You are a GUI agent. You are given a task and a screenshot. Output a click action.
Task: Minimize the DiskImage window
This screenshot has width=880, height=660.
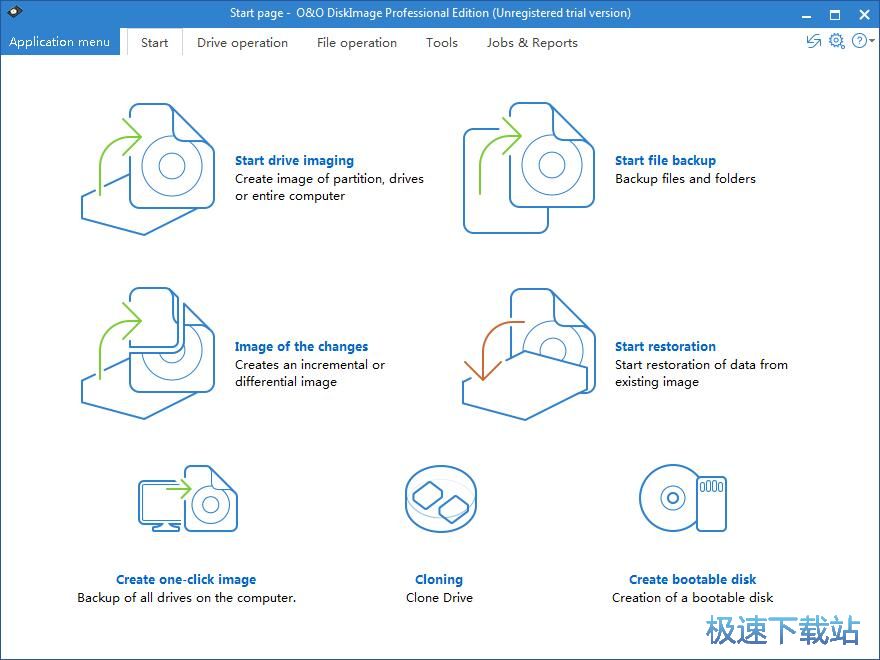[x=806, y=15]
